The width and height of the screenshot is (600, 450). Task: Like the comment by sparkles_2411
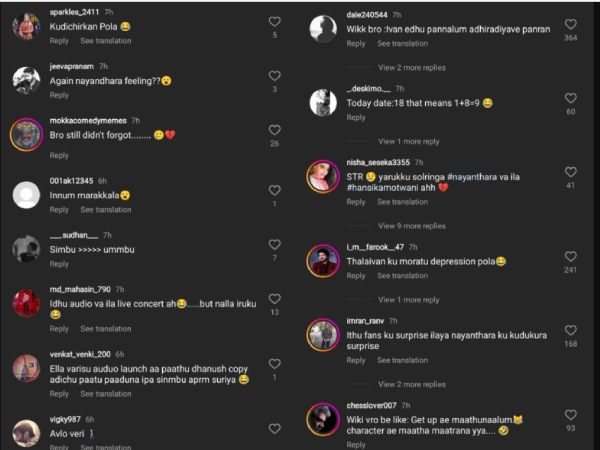[x=274, y=21]
